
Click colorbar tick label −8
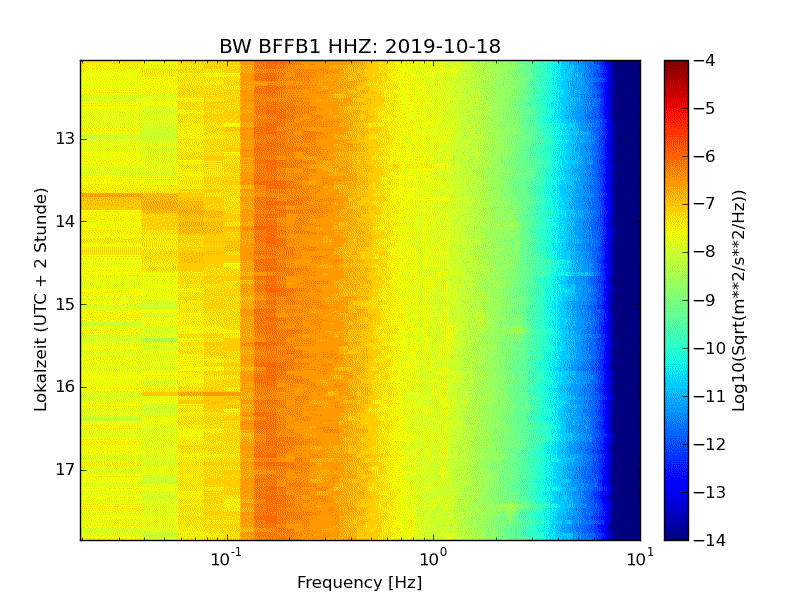705,252
